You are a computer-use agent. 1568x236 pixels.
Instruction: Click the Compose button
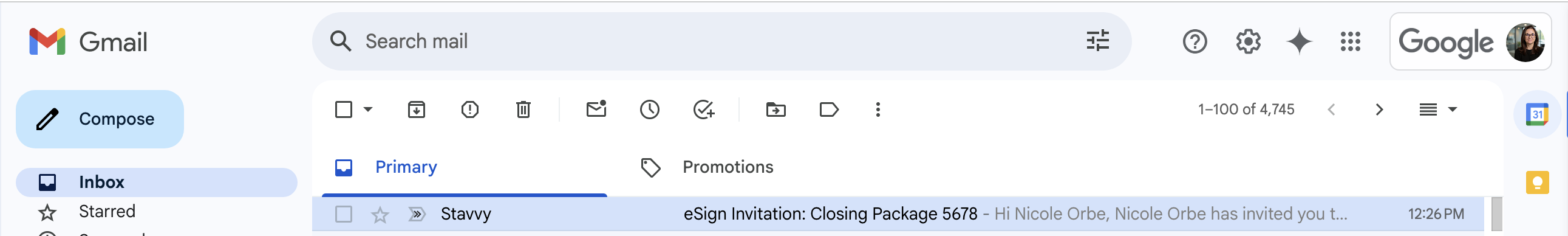(x=100, y=119)
